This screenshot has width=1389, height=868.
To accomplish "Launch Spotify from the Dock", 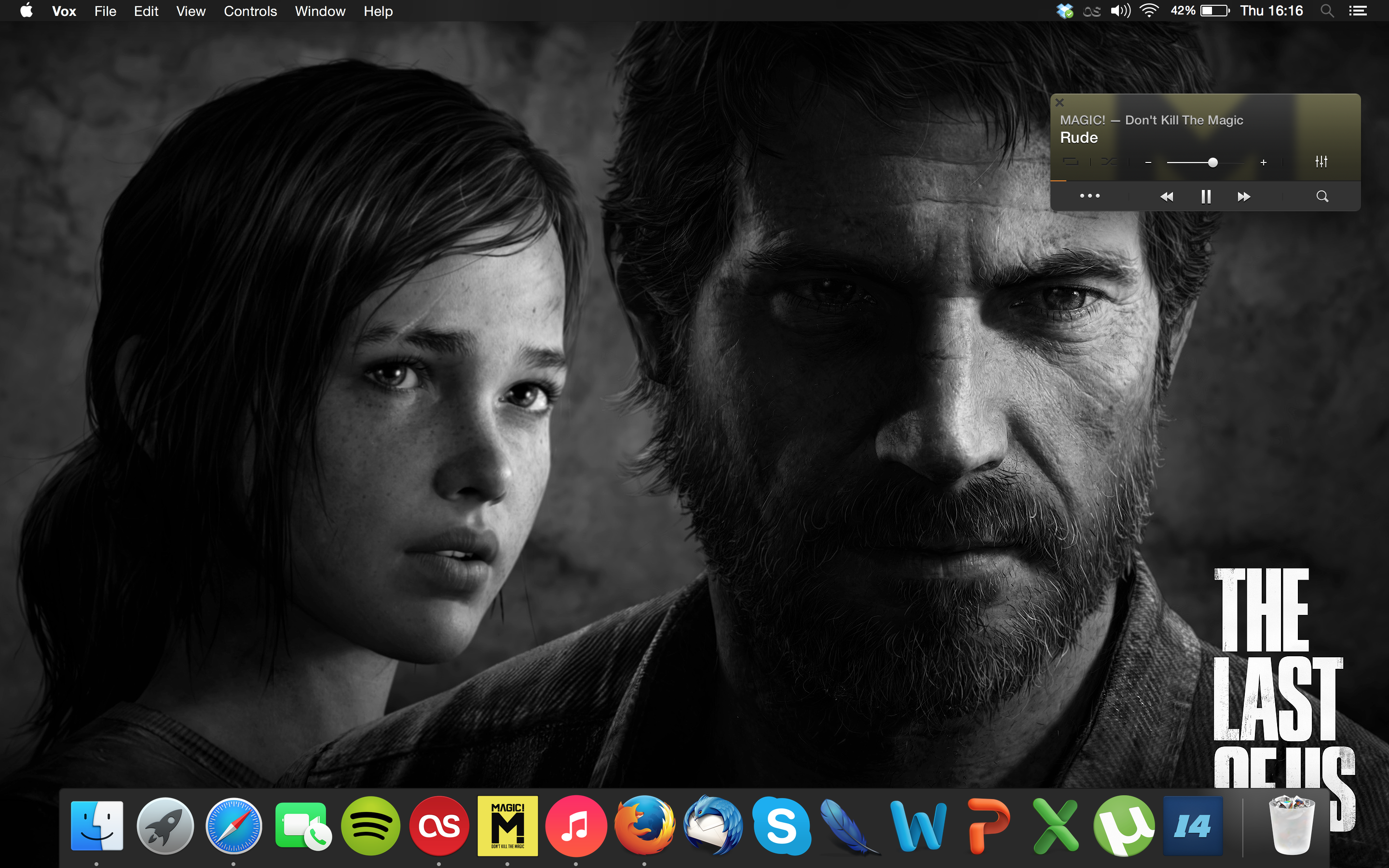I will tap(371, 826).
